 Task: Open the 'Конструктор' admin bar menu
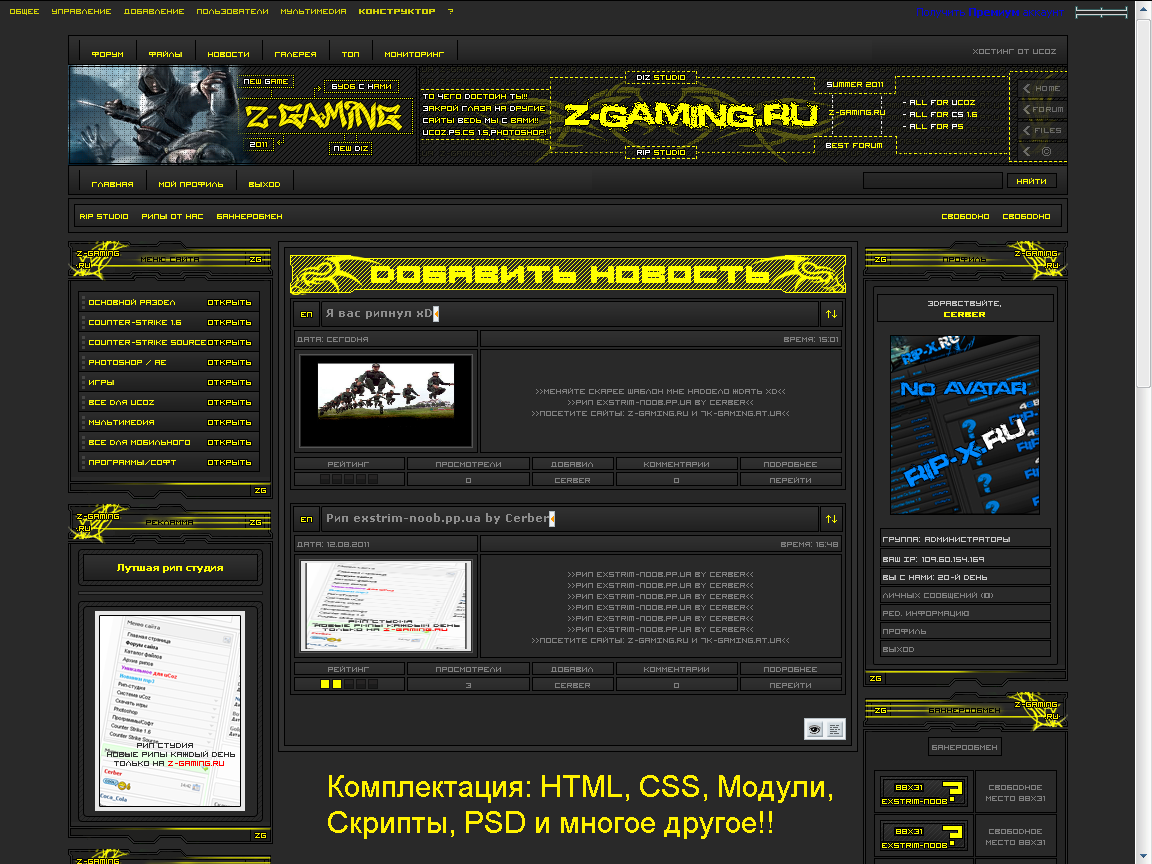[397, 11]
